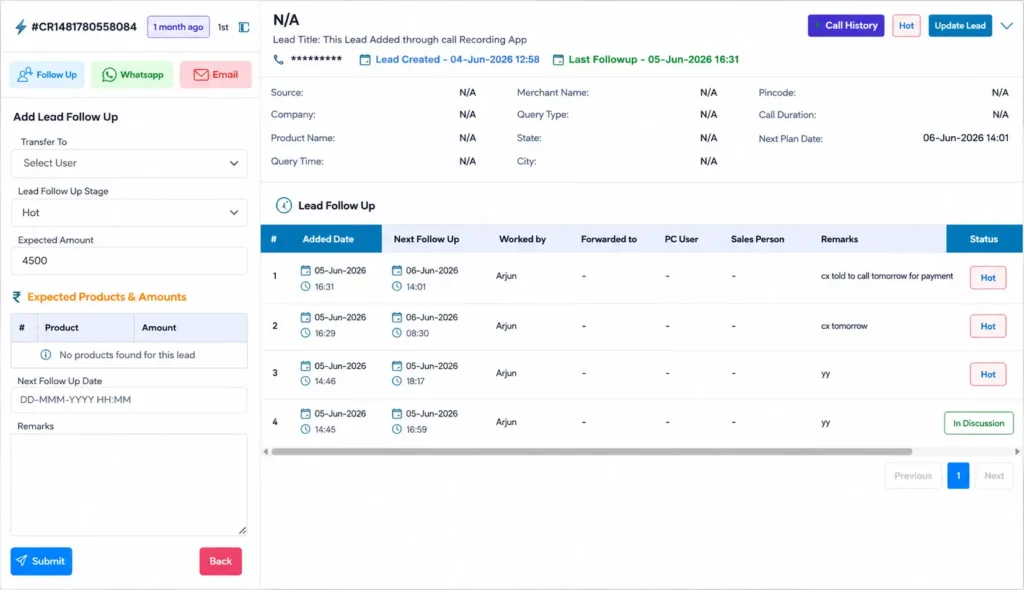Screen dimensions: 1024x590
Task: Open the Email tab
Action: (x=216, y=74)
